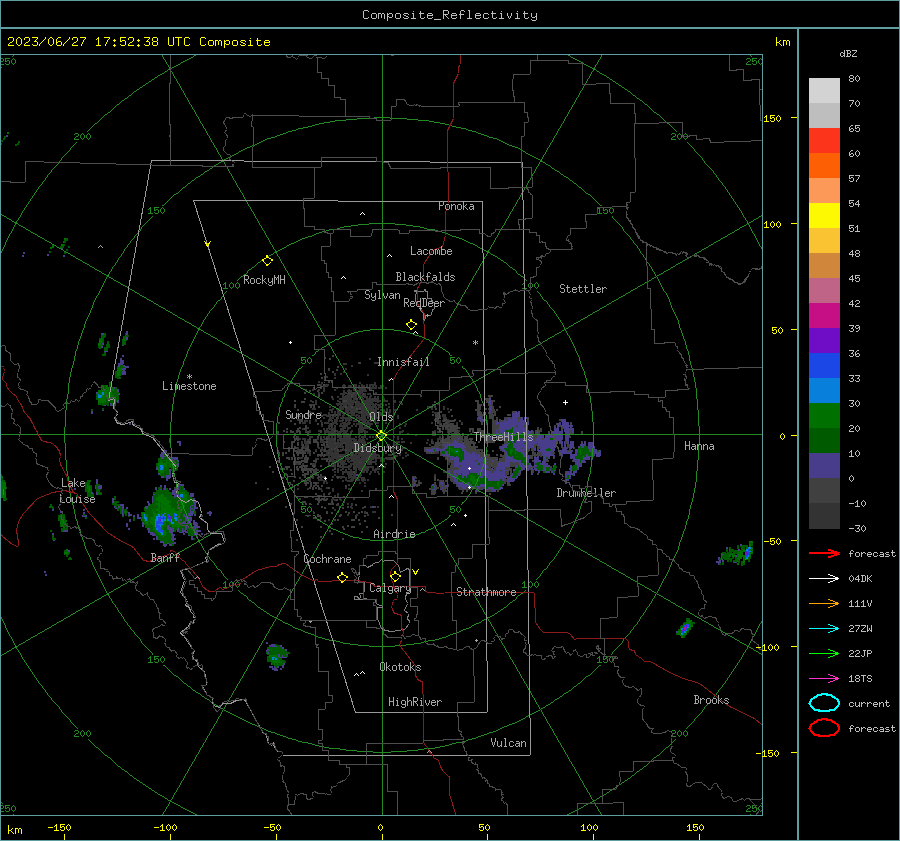The image size is (900, 841).
Task: Pick the purple 36-39 dBZ swatch
Action: click(824, 340)
